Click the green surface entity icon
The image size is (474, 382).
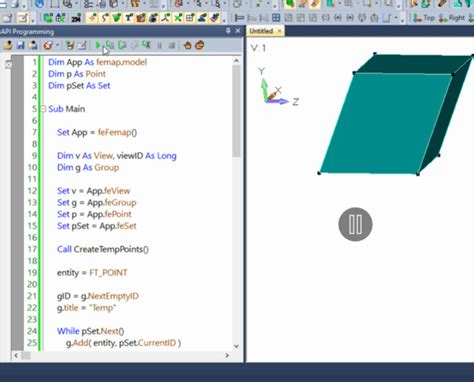pyautogui.click(x=116, y=18)
